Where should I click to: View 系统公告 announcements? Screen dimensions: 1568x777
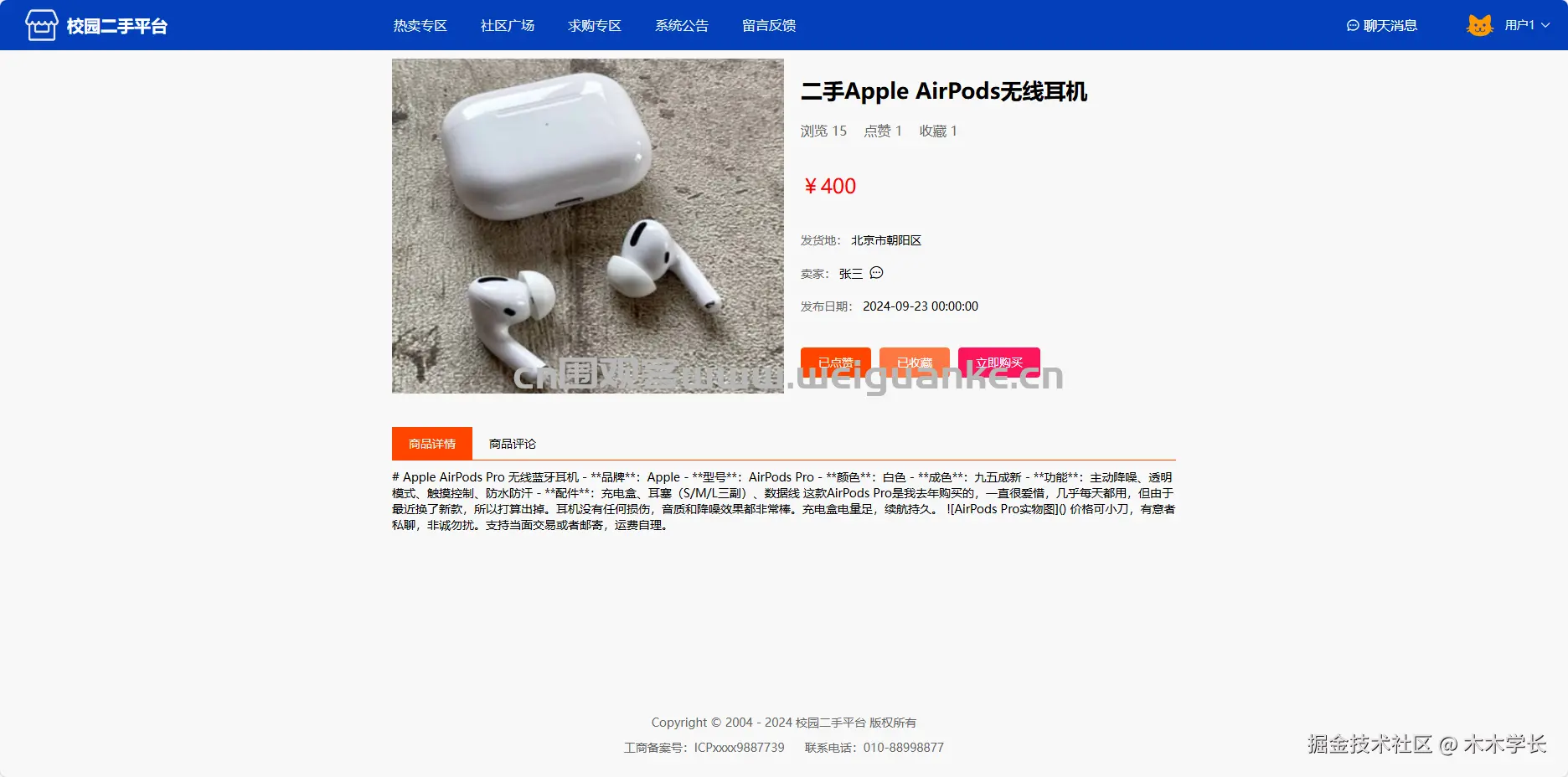click(681, 26)
